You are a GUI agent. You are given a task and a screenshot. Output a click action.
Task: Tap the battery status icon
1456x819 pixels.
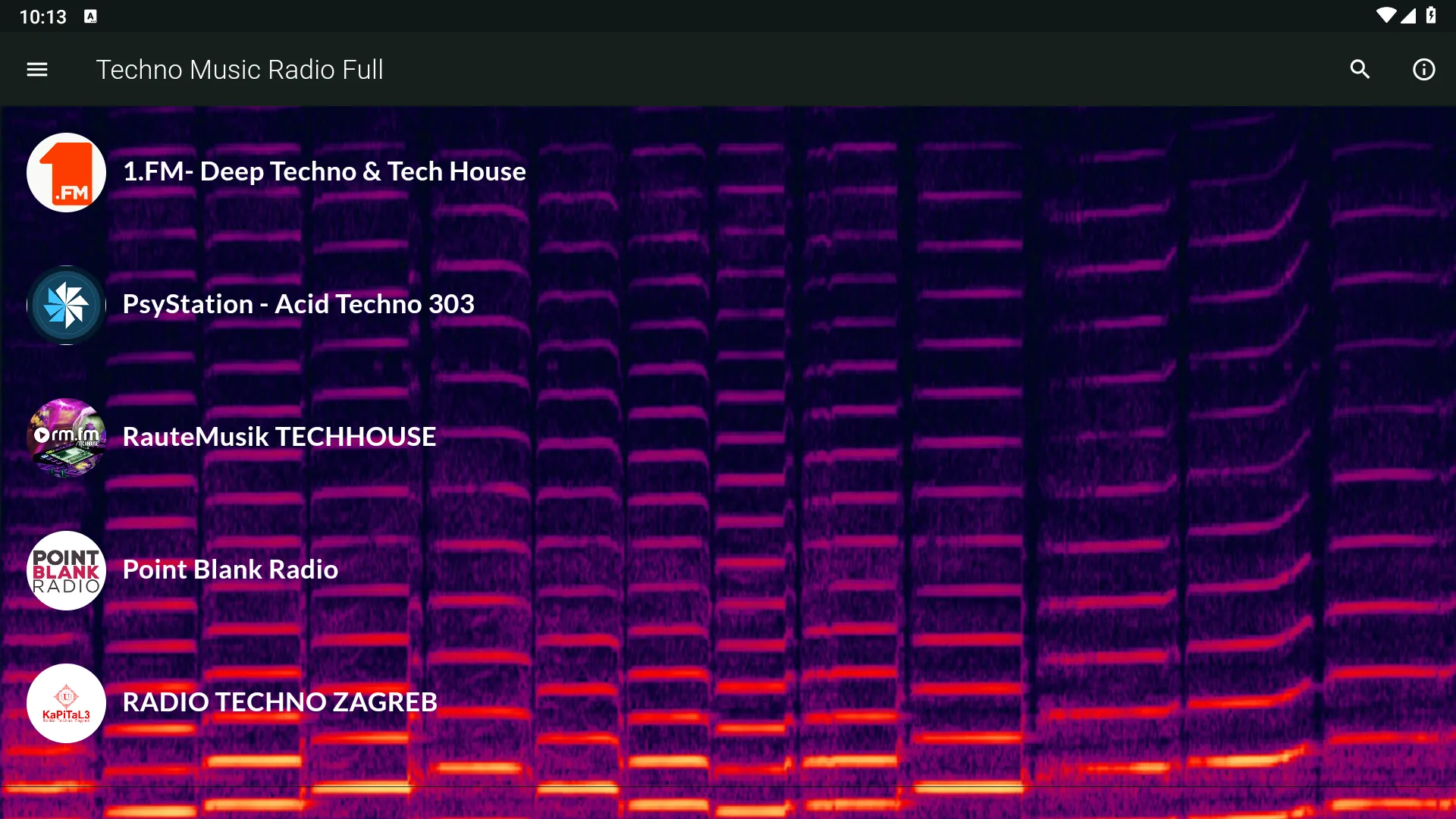[1431, 16]
